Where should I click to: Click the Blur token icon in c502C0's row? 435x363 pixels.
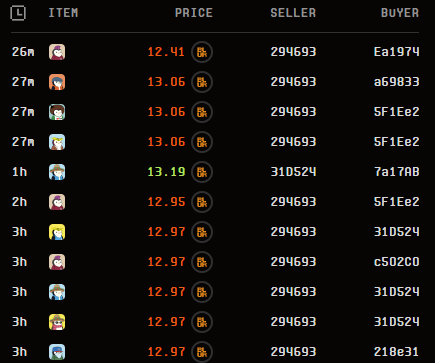pyautogui.click(x=202, y=262)
